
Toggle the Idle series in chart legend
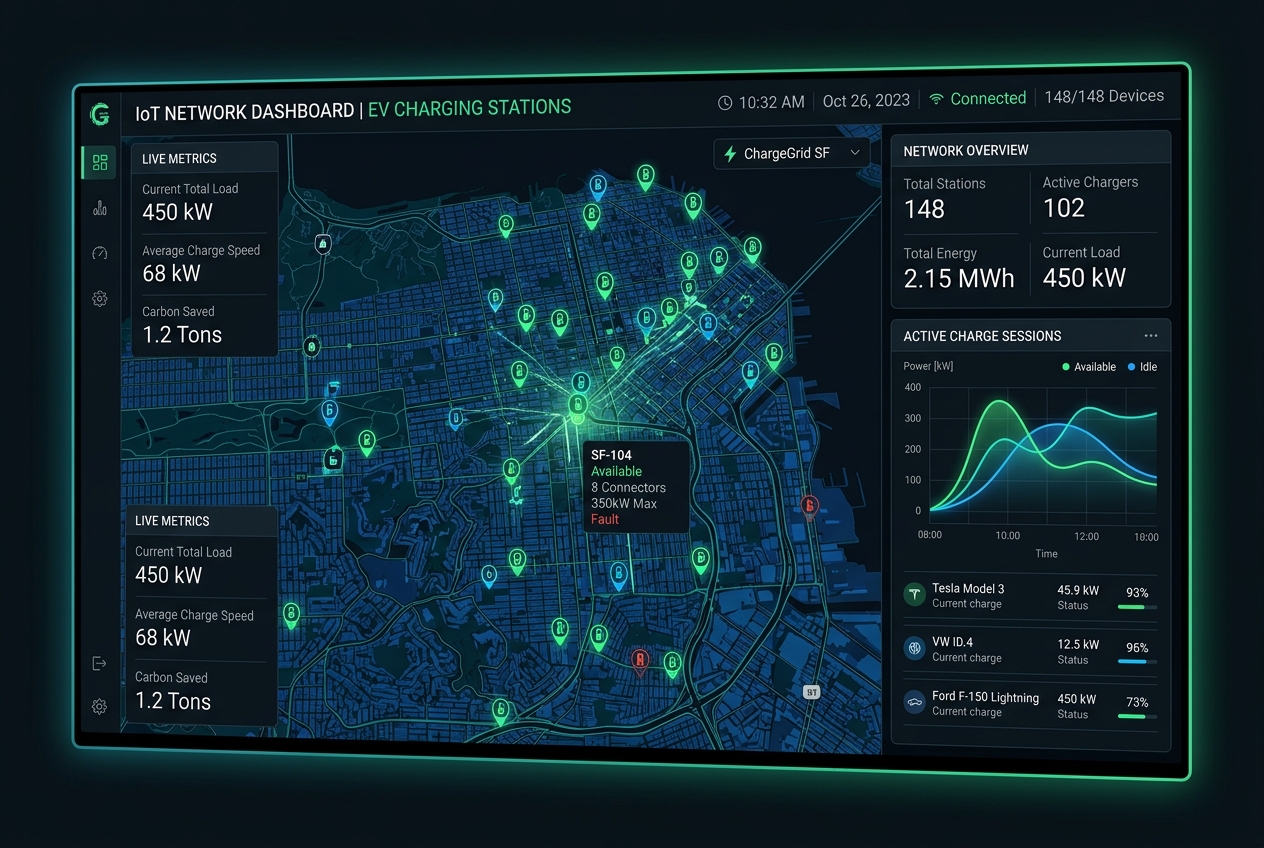tap(1142, 367)
